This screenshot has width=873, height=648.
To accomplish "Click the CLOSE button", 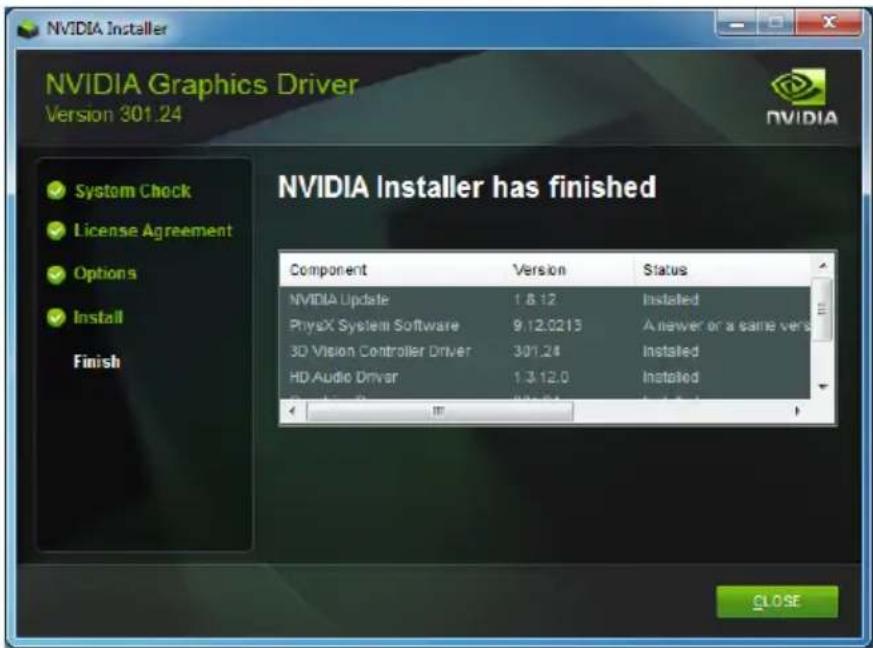I will point(777,601).
